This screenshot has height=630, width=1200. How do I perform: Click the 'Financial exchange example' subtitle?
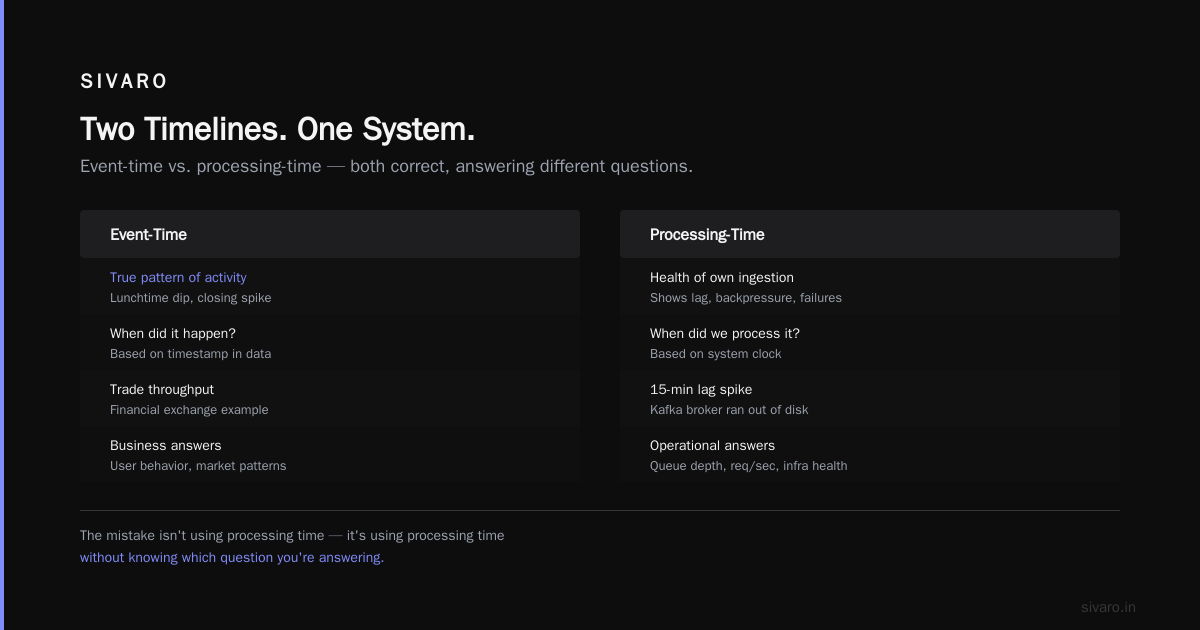(189, 410)
